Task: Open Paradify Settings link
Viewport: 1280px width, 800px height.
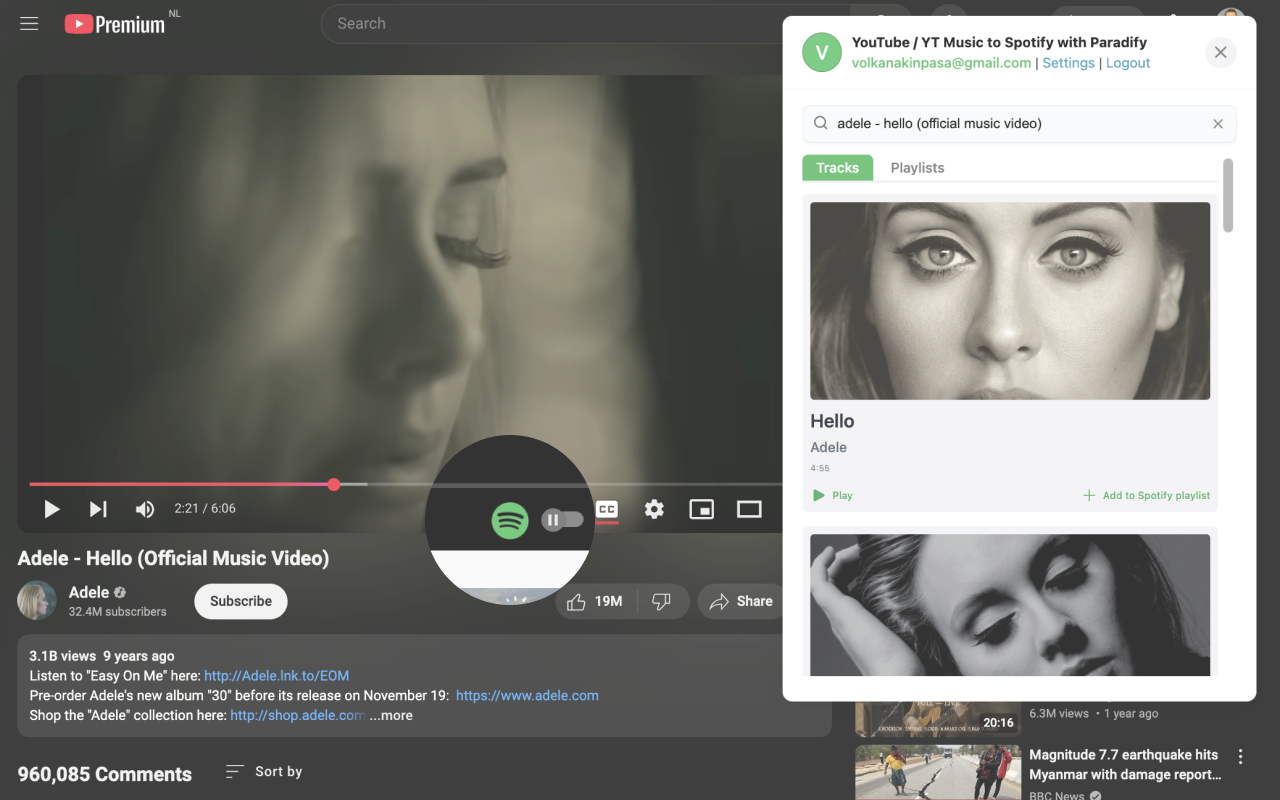Action: click(1068, 62)
